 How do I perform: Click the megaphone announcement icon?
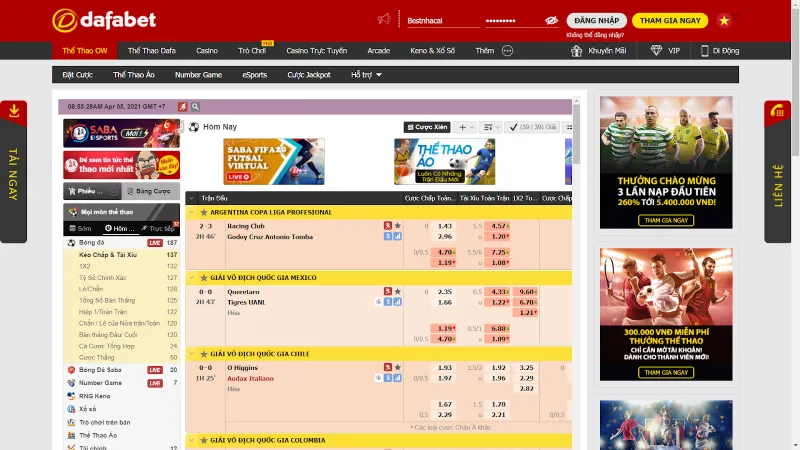coord(384,19)
